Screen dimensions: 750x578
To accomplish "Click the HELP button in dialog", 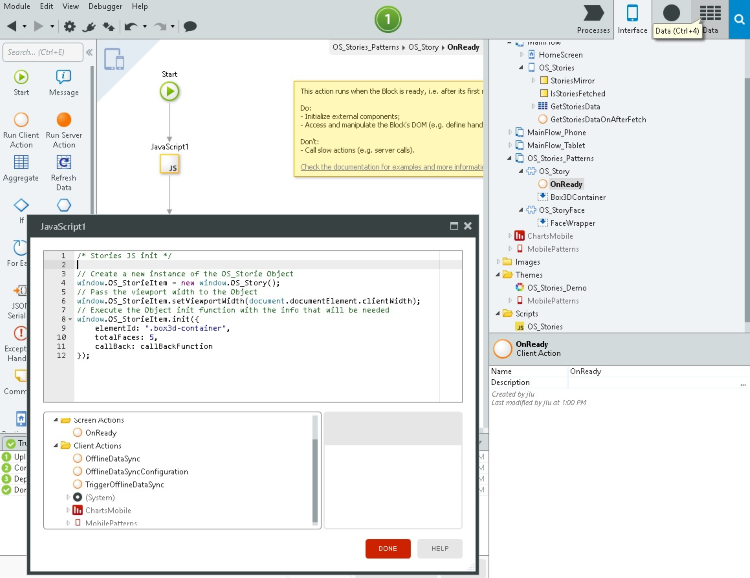I will point(439,548).
